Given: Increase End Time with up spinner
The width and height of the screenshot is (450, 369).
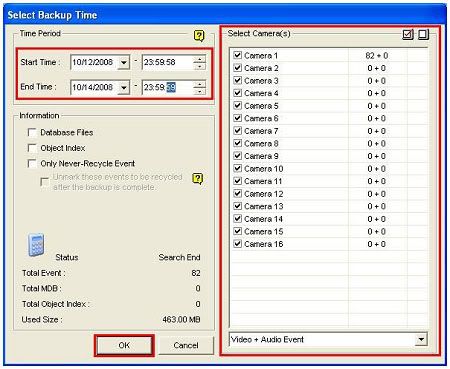Looking at the screenshot, I should point(199,84).
